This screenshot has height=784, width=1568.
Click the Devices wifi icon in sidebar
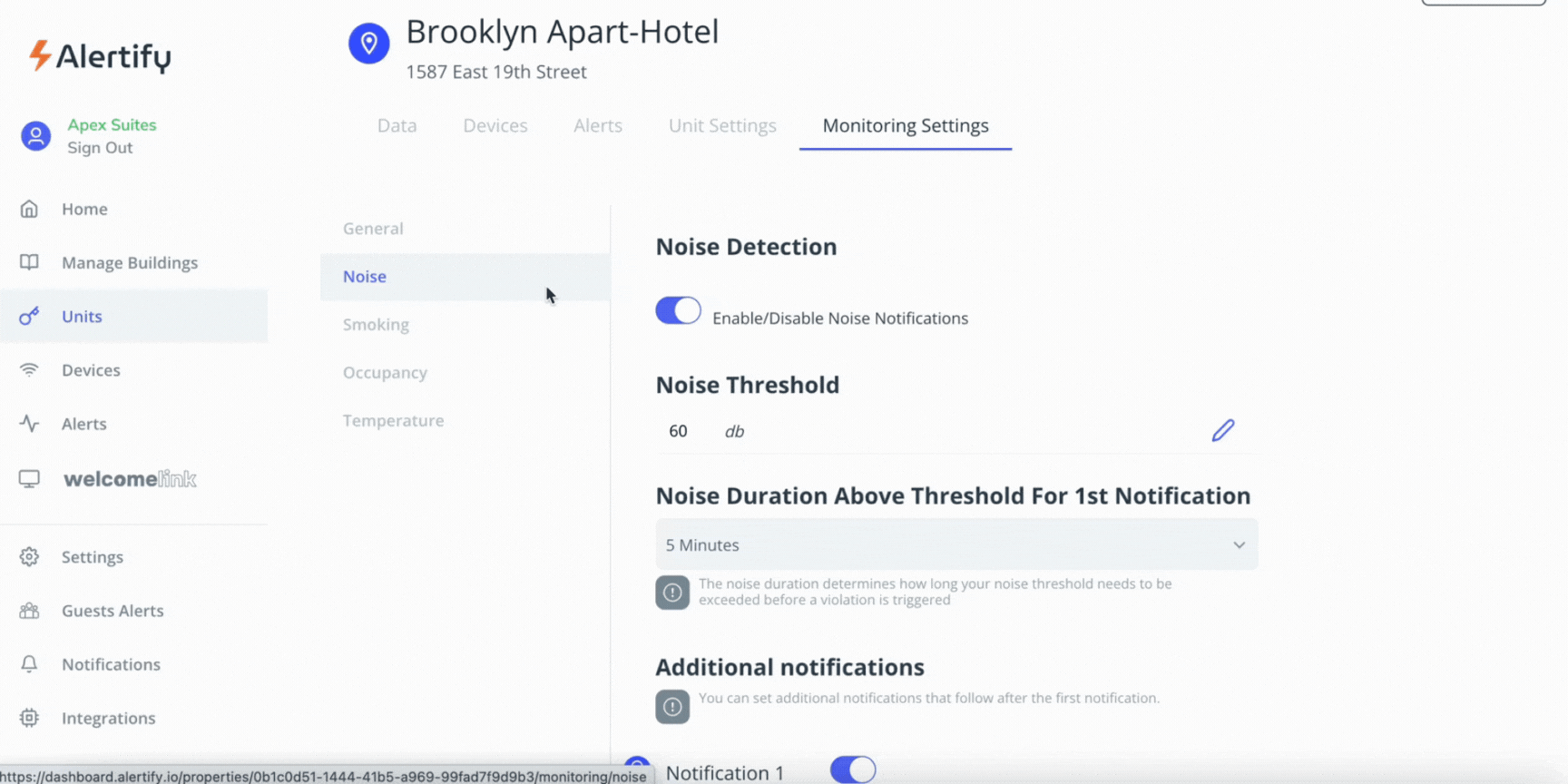[x=29, y=370]
